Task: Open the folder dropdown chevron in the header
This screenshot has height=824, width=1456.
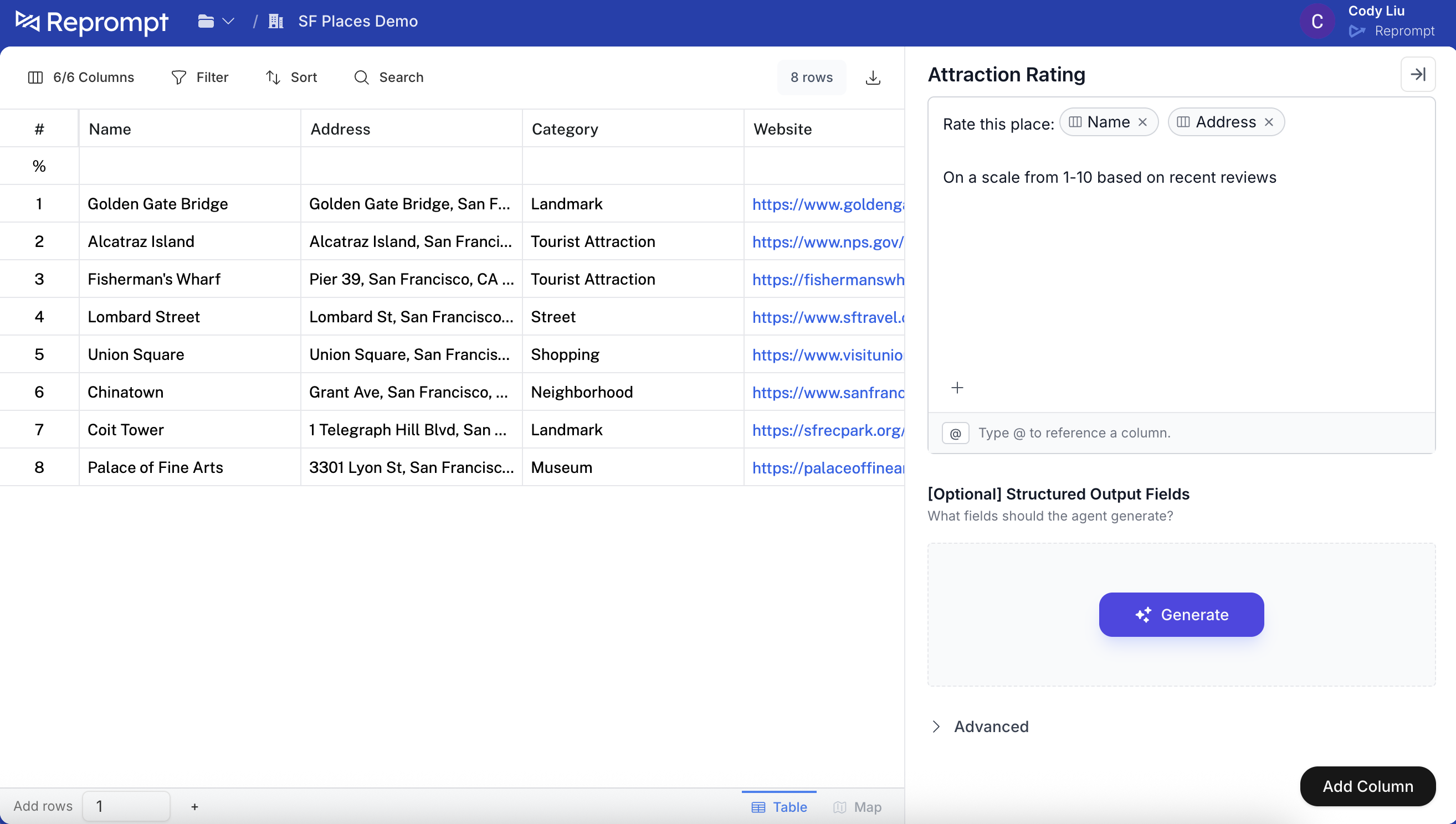Action: tap(228, 21)
